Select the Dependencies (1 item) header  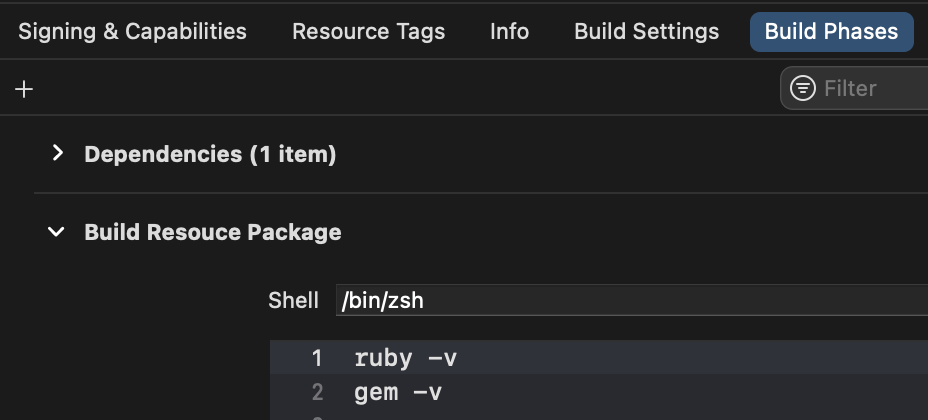point(210,154)
